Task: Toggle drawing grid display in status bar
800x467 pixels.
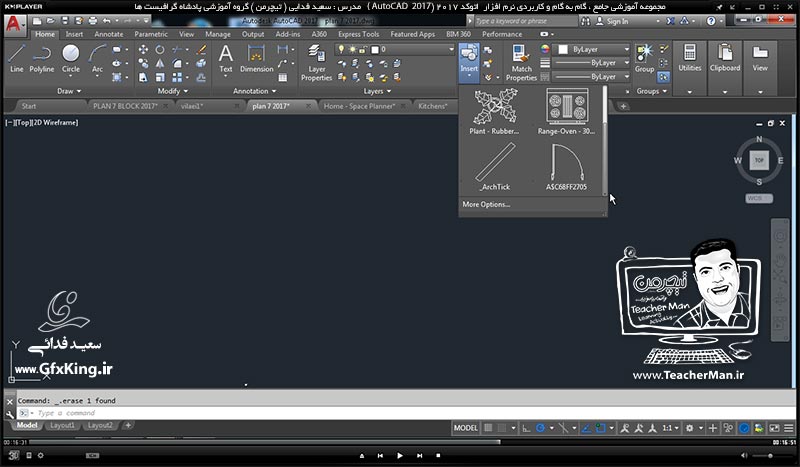Action: (488, 428)
